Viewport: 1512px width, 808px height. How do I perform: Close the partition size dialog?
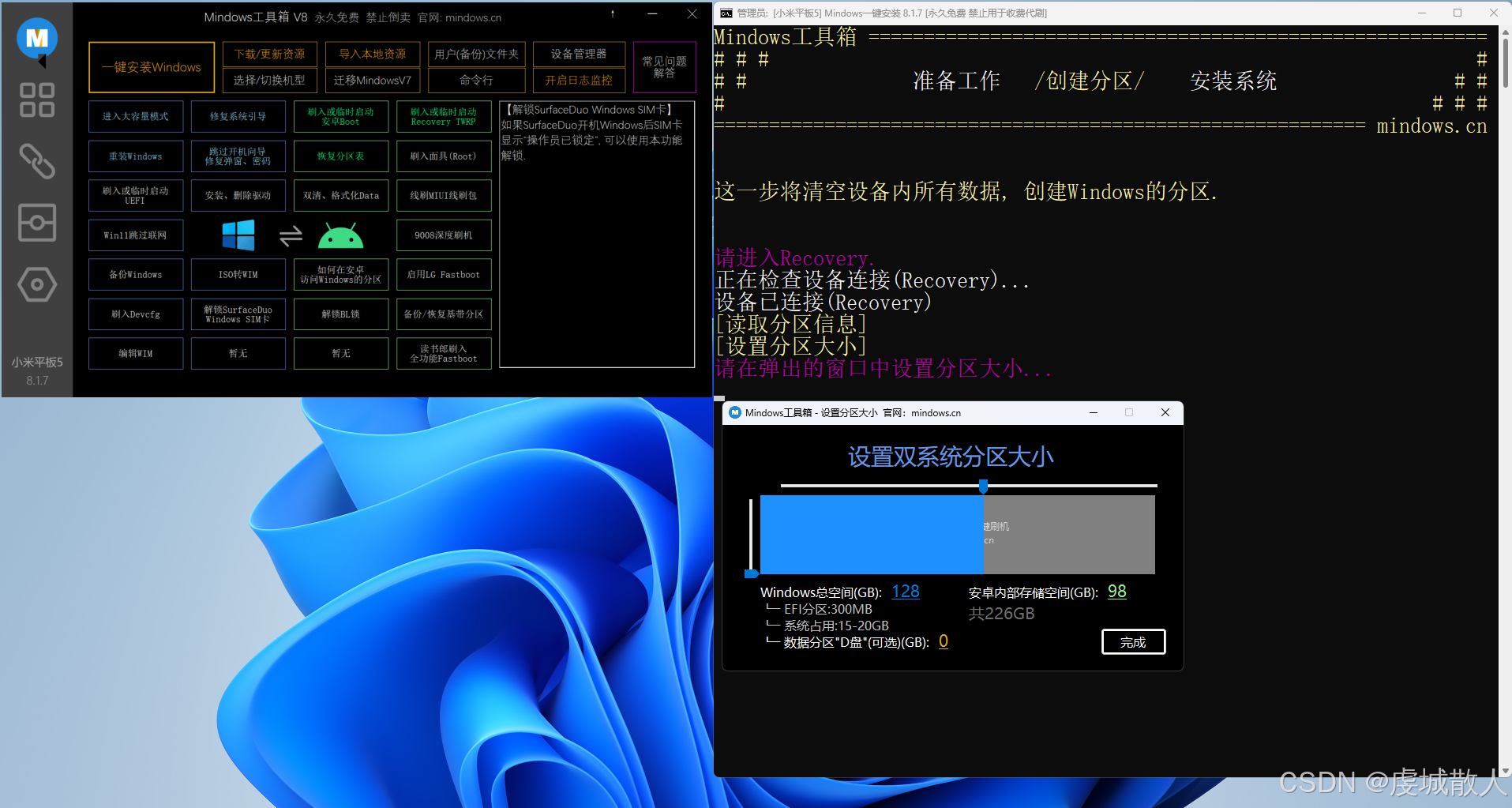1165,412
